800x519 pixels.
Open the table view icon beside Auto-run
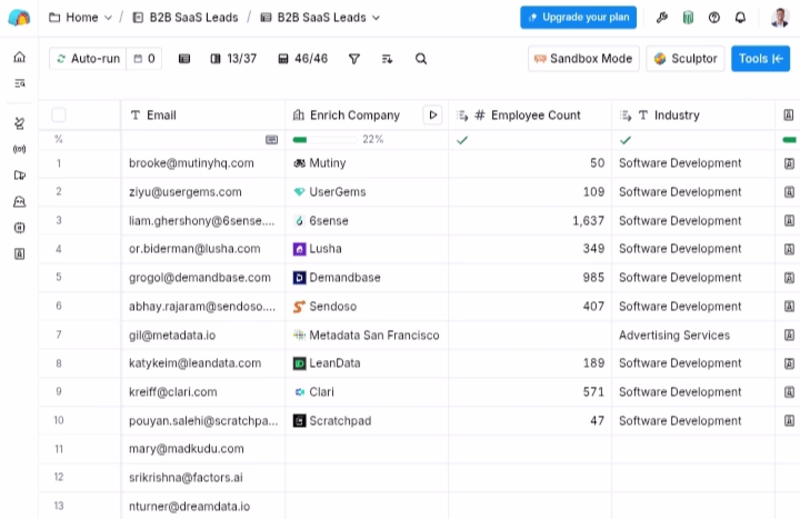184,59
